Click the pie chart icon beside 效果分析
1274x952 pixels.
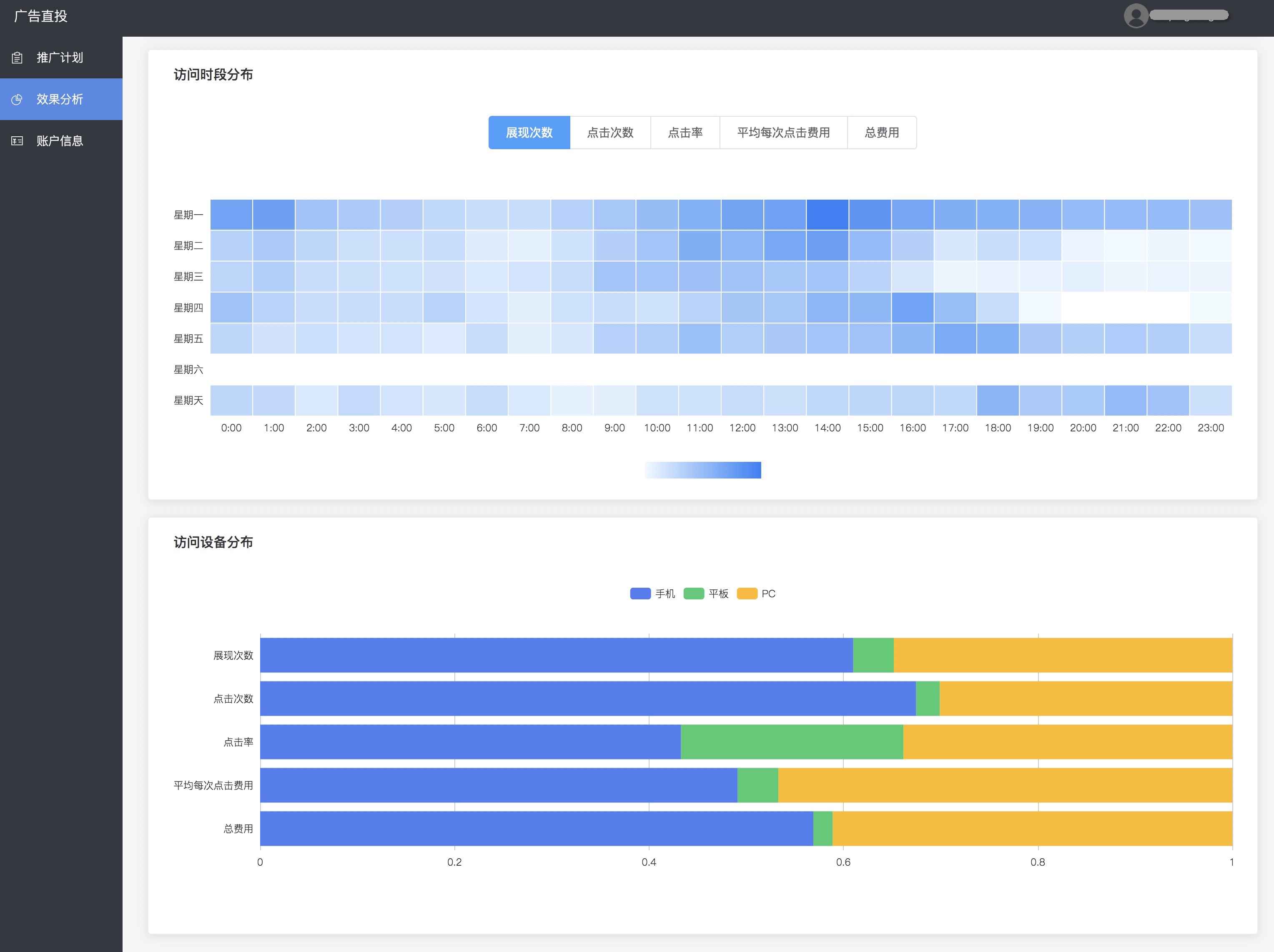17,99
